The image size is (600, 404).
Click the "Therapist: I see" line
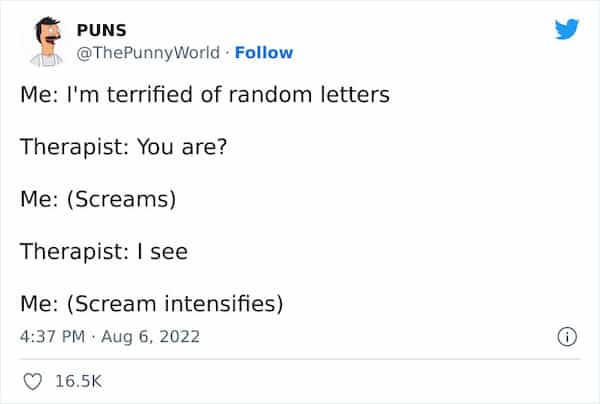104,251
